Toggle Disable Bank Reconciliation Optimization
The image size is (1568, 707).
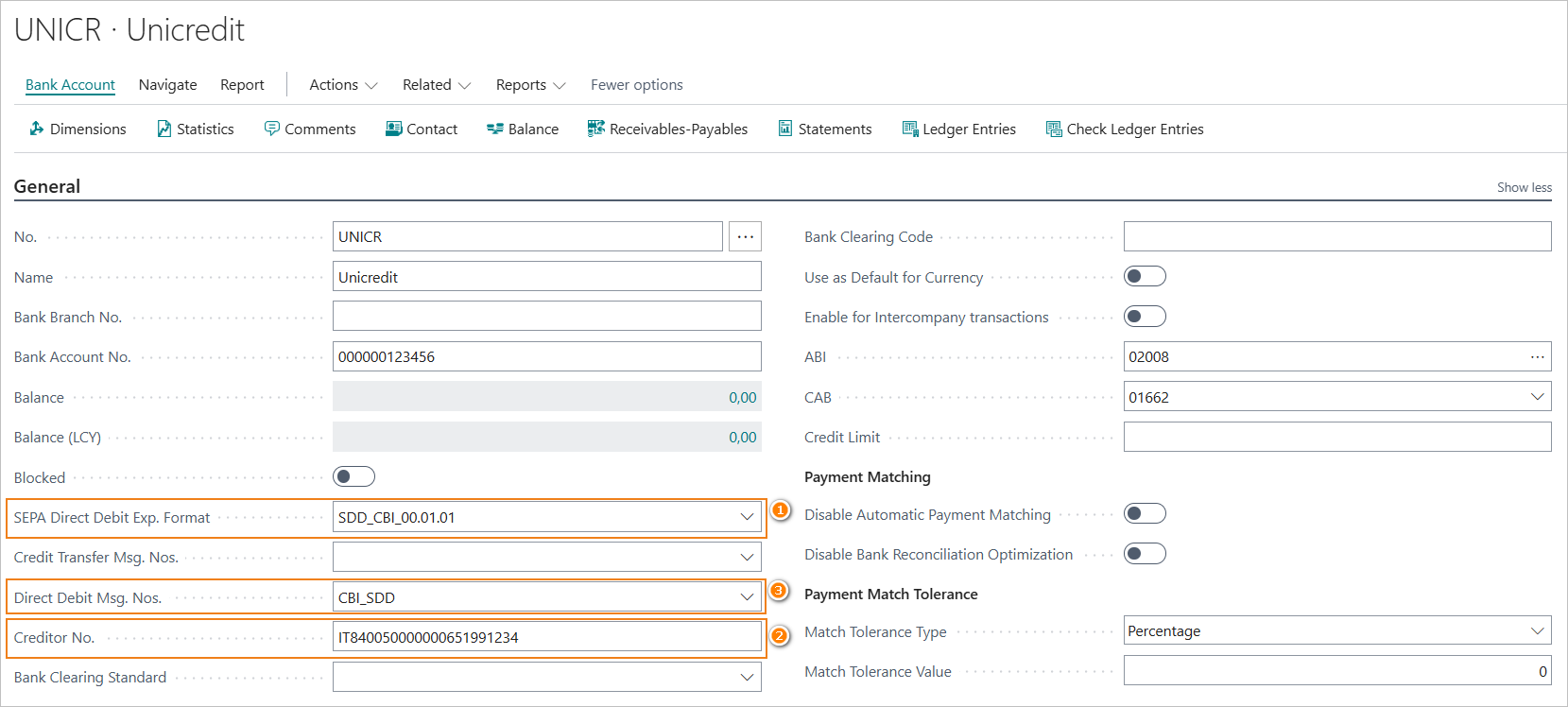1145,554
